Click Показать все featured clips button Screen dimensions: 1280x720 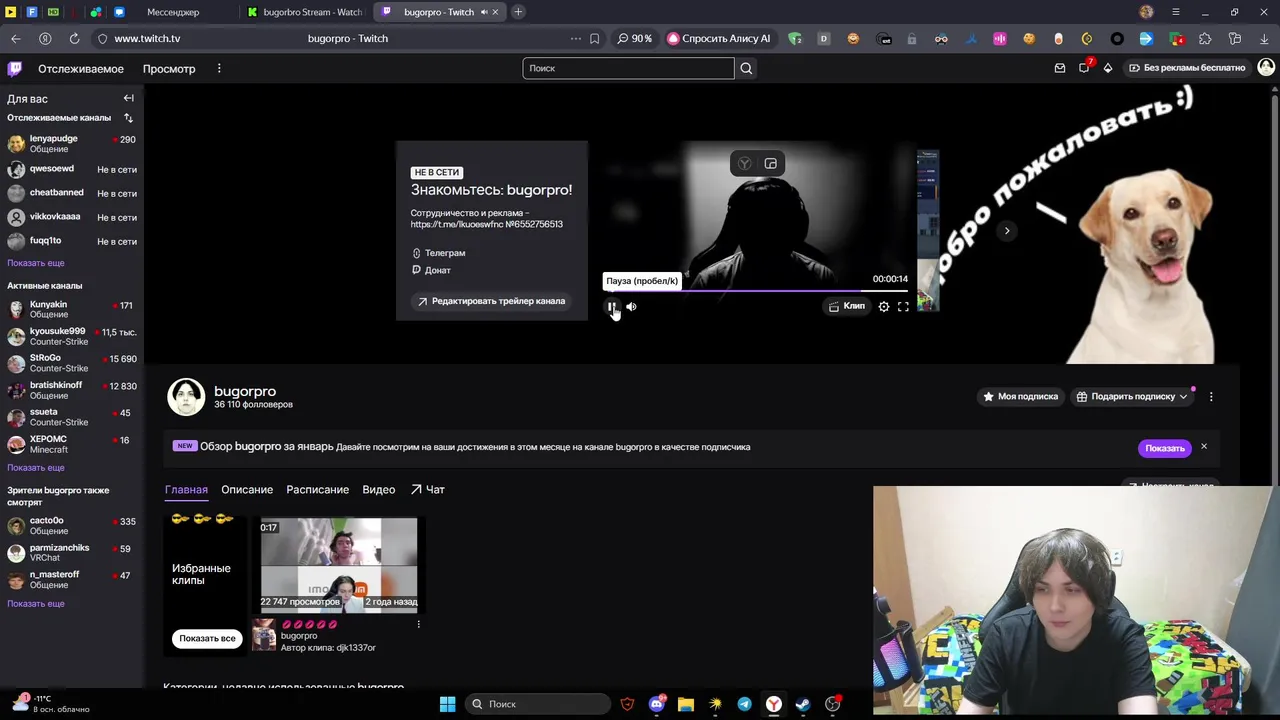208,638
